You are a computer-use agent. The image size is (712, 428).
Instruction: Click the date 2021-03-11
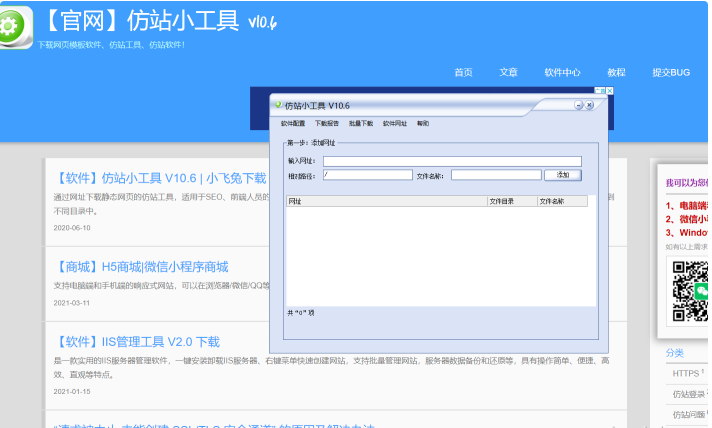[x=72, y=303]
